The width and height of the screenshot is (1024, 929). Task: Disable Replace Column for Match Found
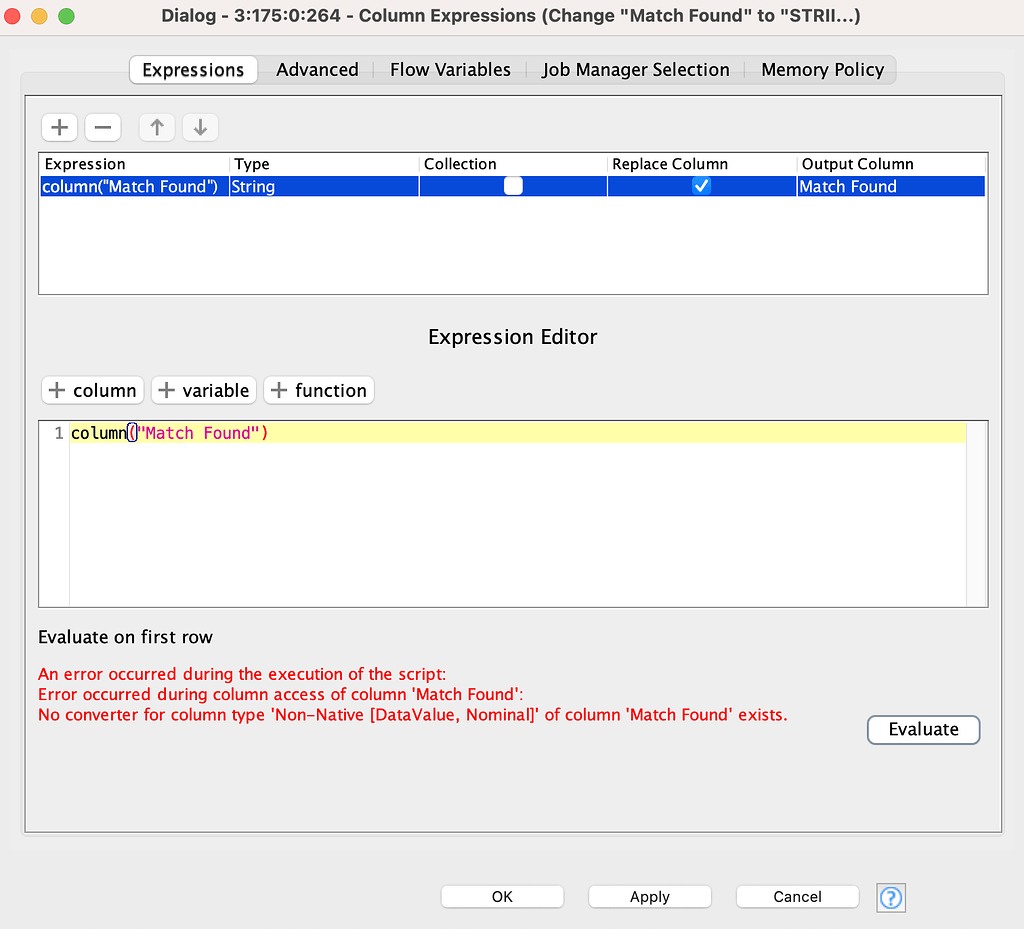702,186
